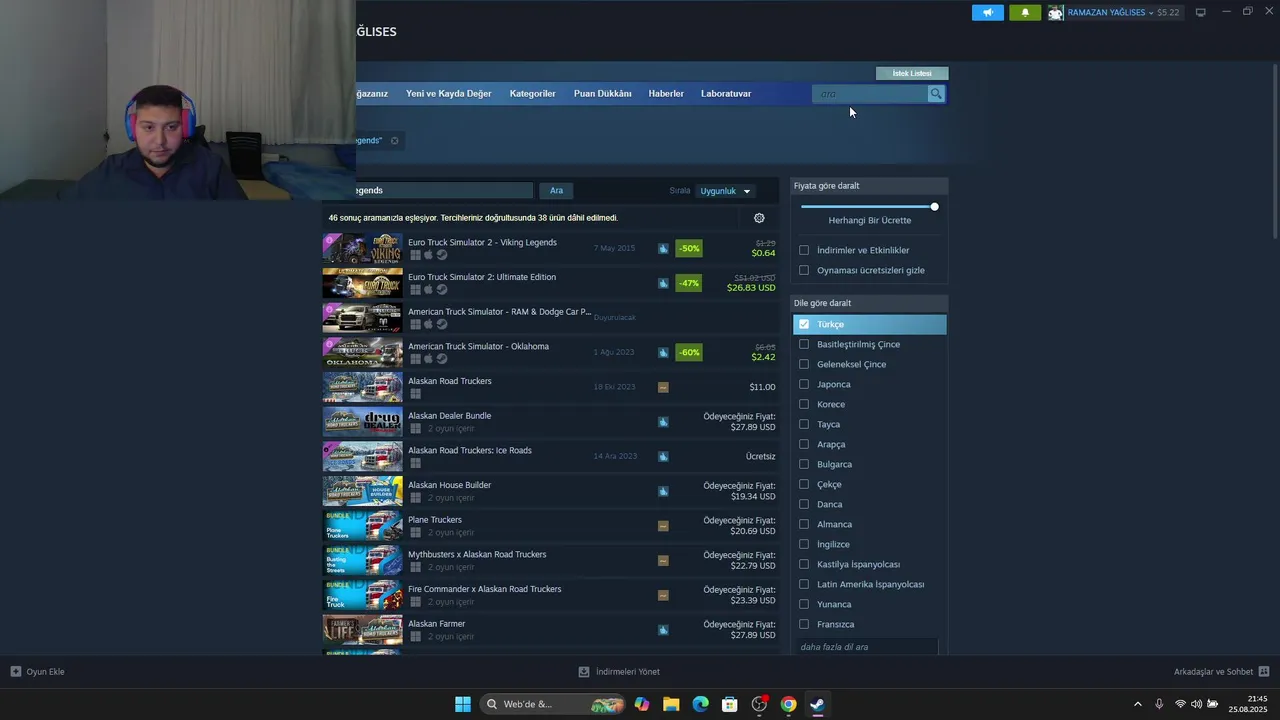Open File Explorer from taskbar
Viewport: 1280px width, 720px height.
click(671, 704)
